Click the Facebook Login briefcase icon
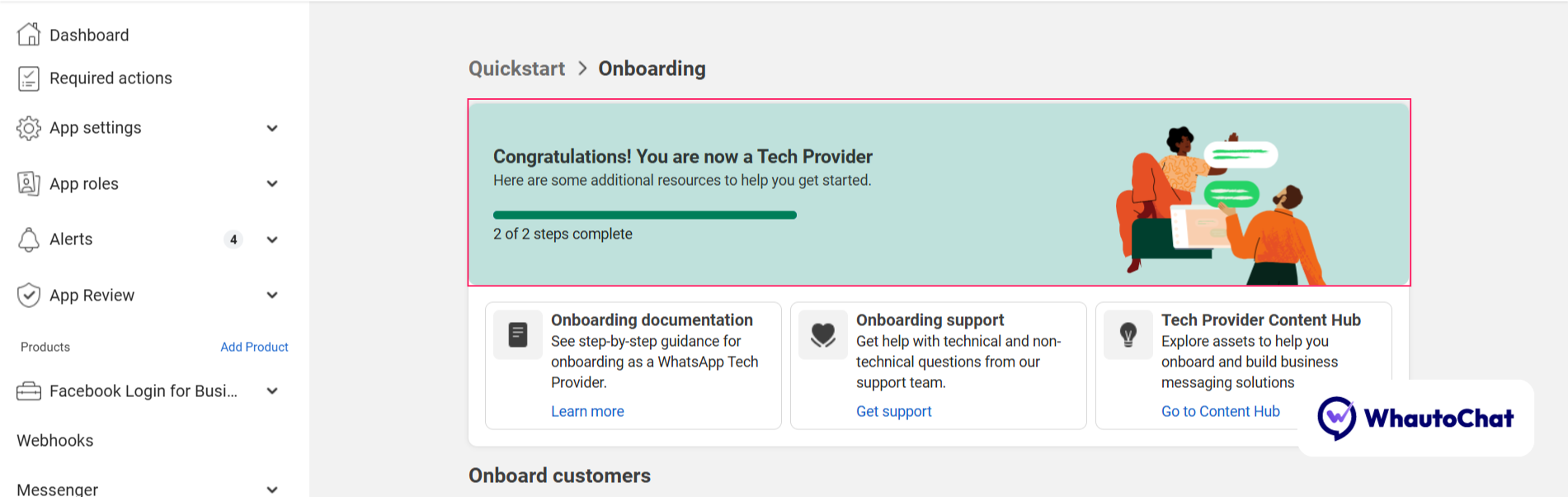Screen dimensions: 1568x497 [29, 391]
